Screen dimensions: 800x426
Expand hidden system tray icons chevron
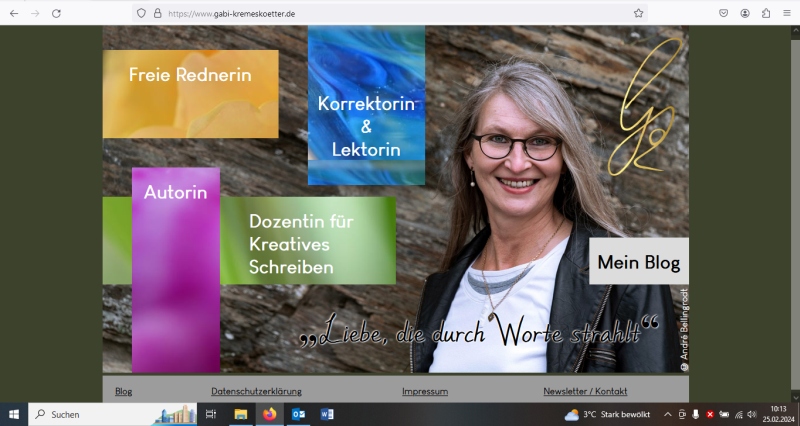pyautogui.click(x=667, y=414)
